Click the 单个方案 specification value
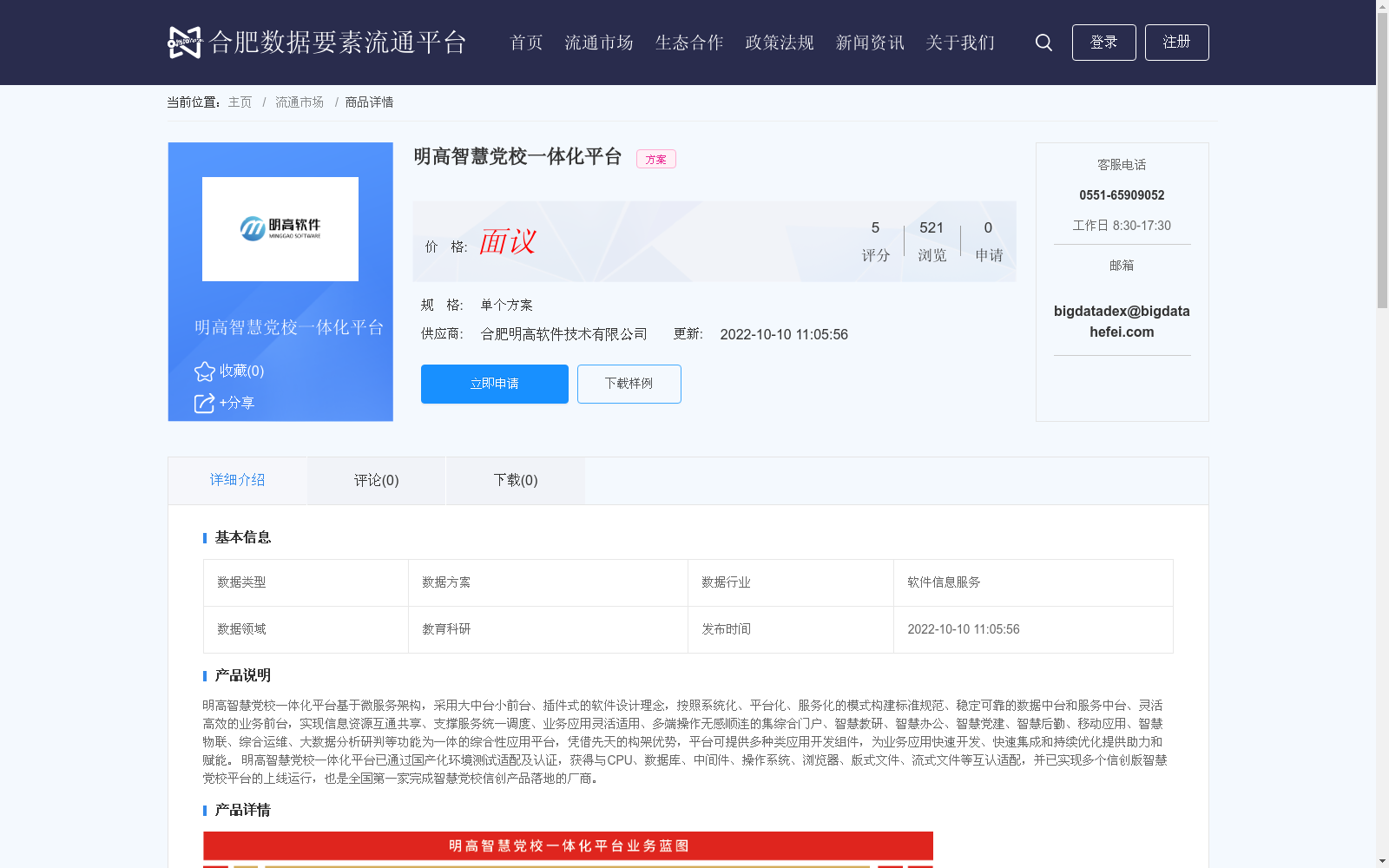1389x868 pixels. [x=507, y=306]
